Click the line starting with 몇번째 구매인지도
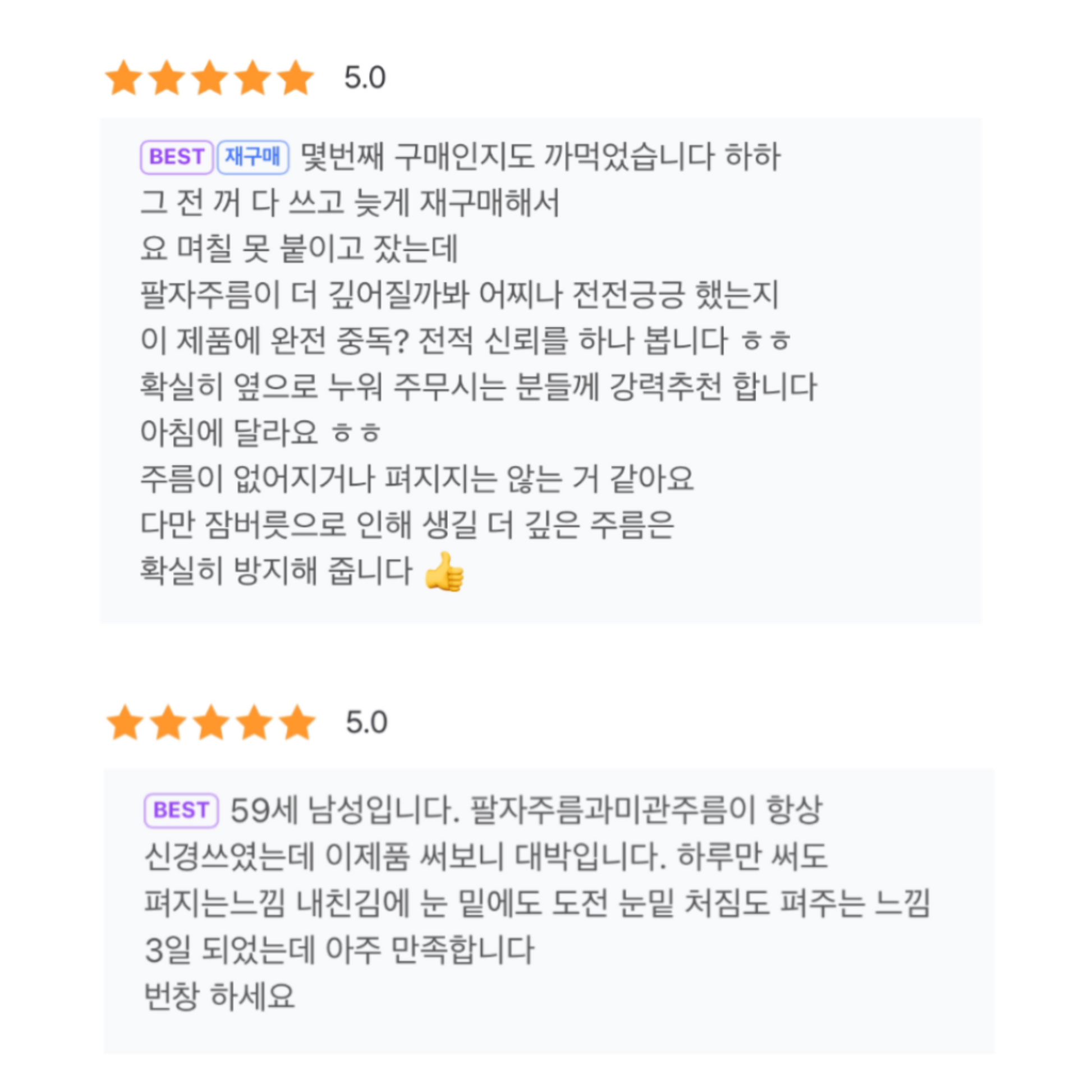1092x1092 pixels. 540,157
